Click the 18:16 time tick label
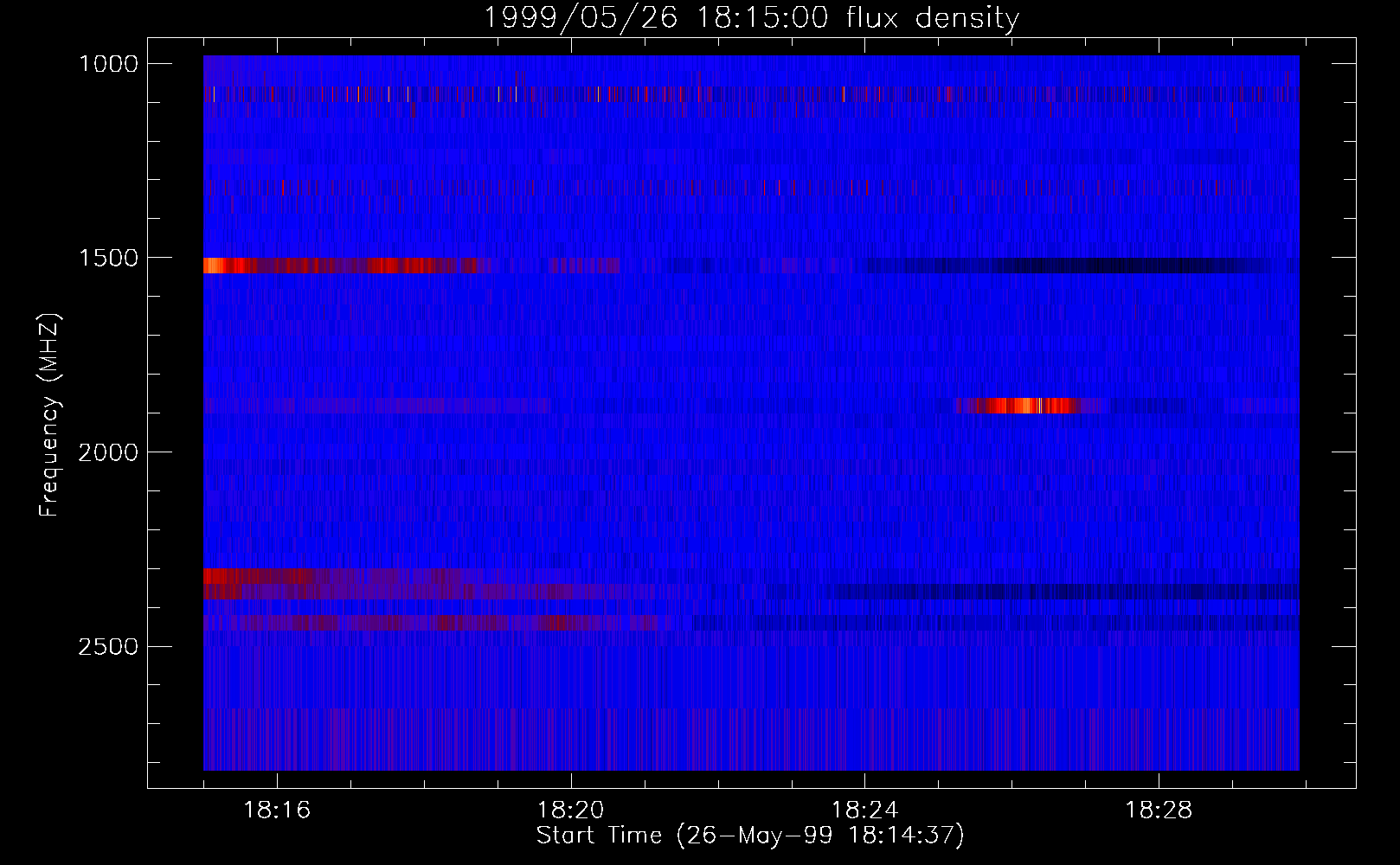 [277, 811]
